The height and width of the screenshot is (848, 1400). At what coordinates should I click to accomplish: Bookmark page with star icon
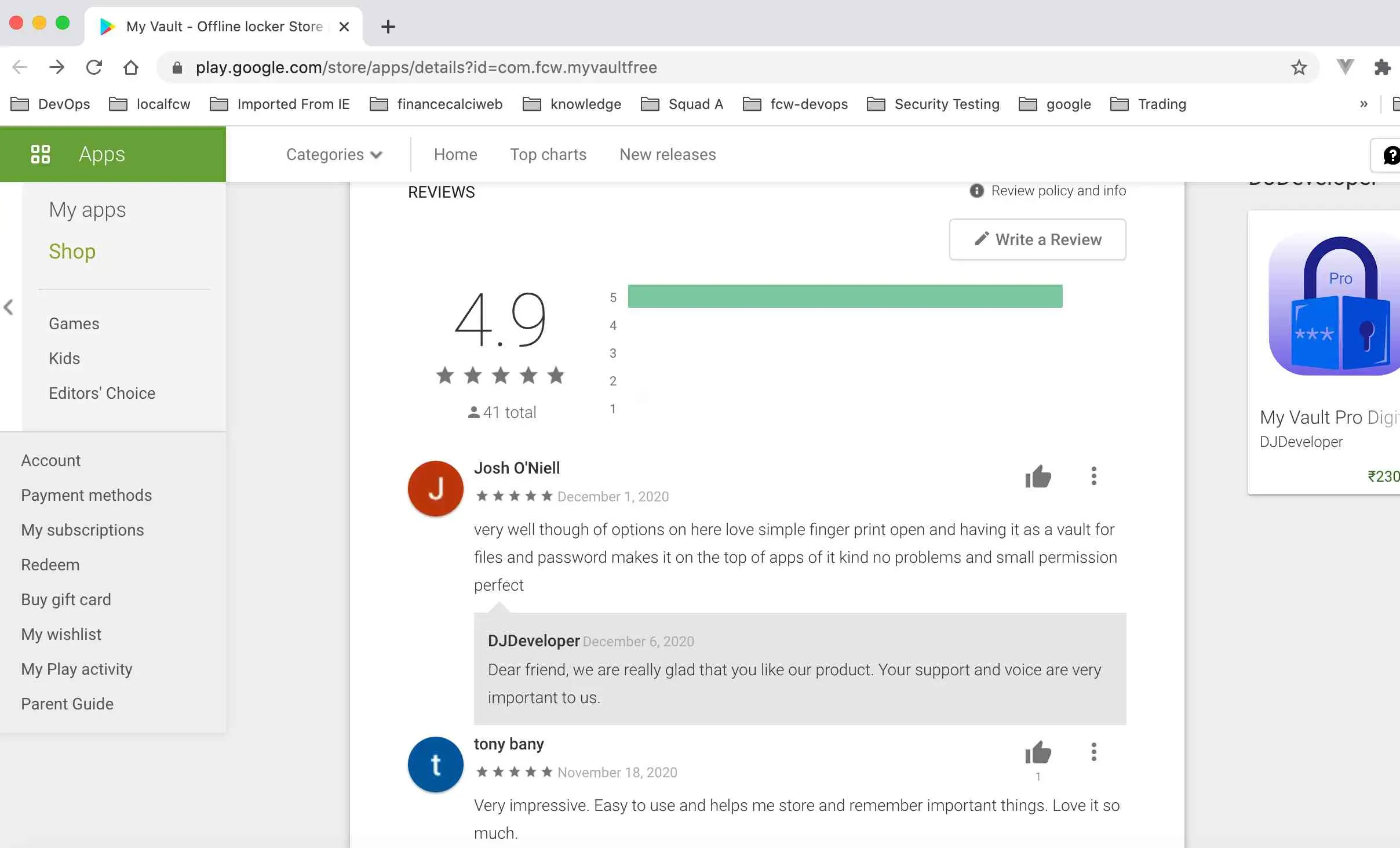pyautogui.click(x=1299, y=67)
